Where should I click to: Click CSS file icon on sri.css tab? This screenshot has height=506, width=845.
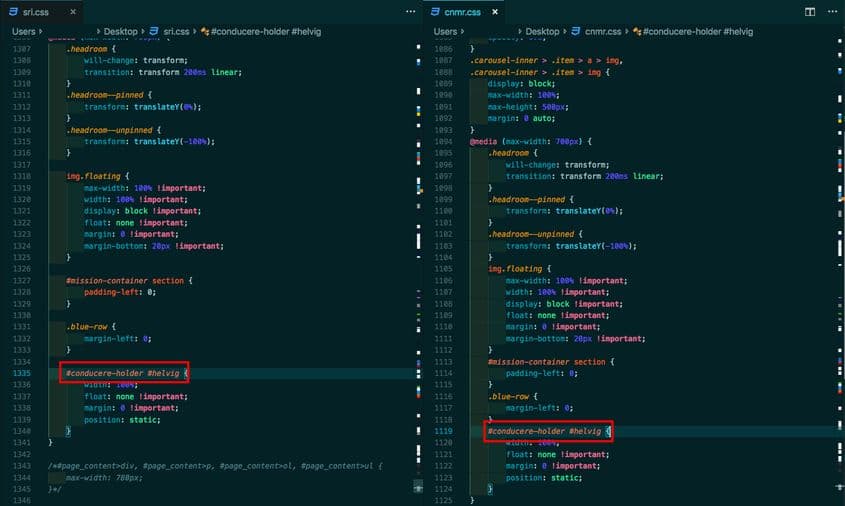pyautogui.click(x=14, y=11)
